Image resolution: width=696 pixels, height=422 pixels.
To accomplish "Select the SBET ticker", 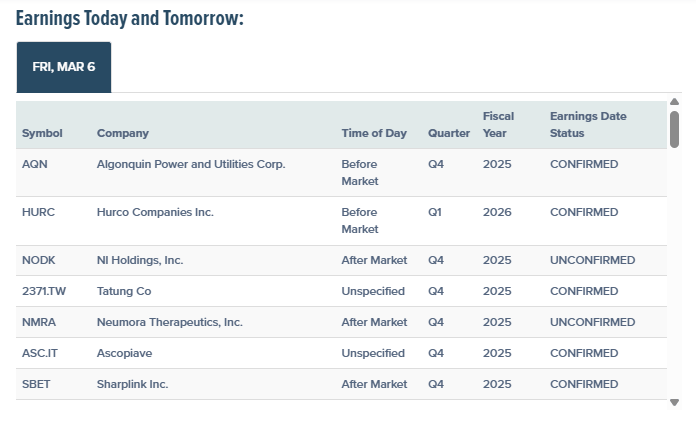I will pos(36,384).
